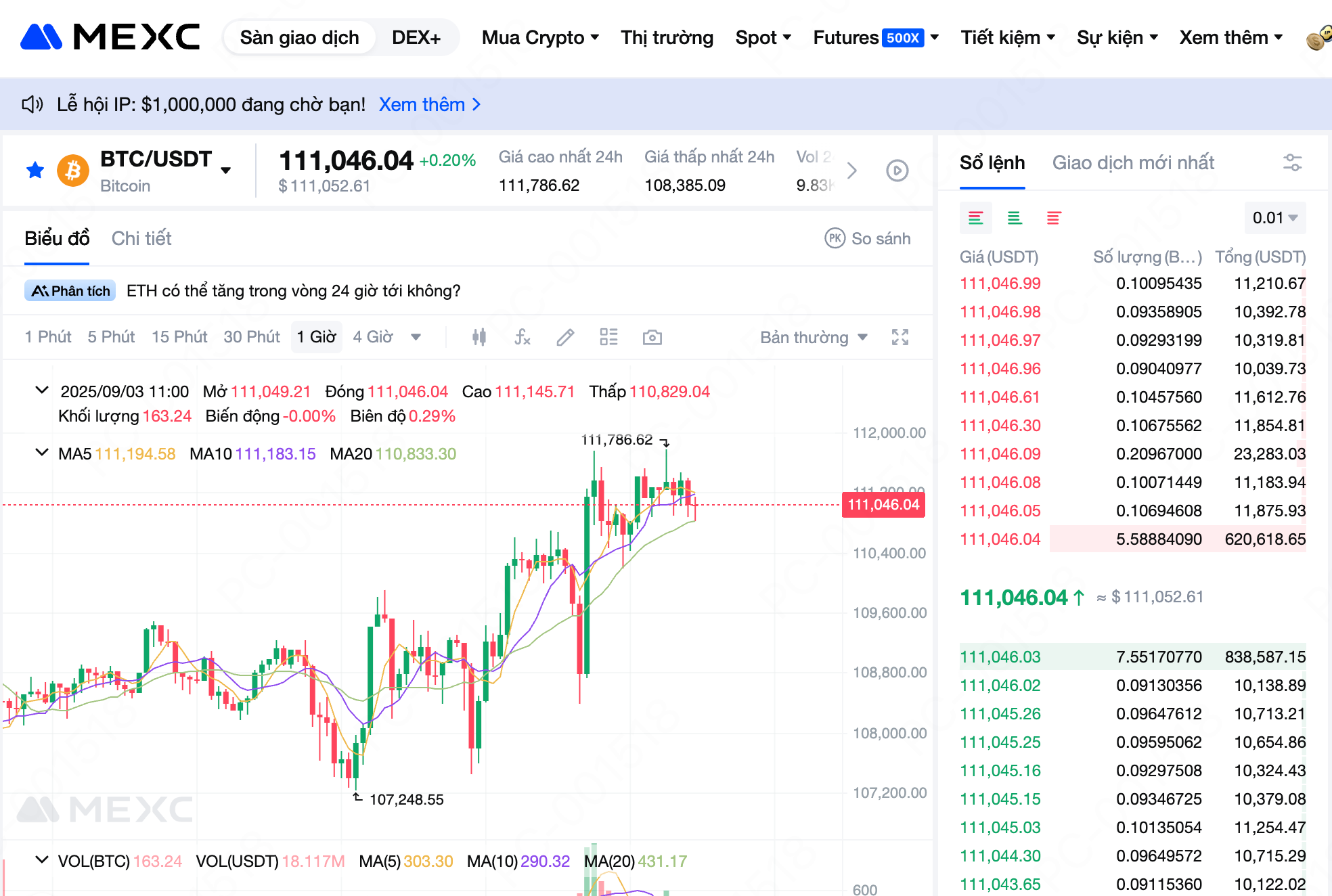The image size is (1332, 896).
Task: Expand chart to fullscreen icon
Action: coord(900,337)
